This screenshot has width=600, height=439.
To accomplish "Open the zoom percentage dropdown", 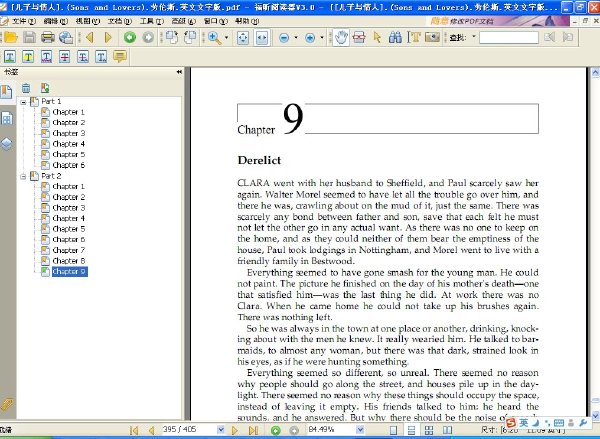I will tap(360, 430).
